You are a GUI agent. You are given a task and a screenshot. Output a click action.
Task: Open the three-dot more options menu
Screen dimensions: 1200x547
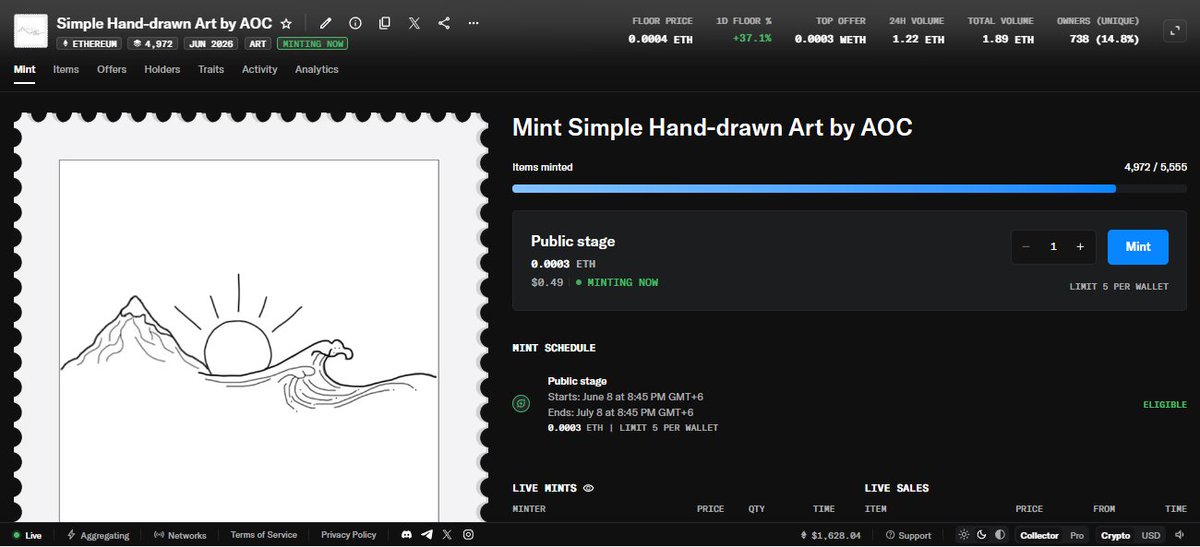pyautogui.click(x=473, y=23)
